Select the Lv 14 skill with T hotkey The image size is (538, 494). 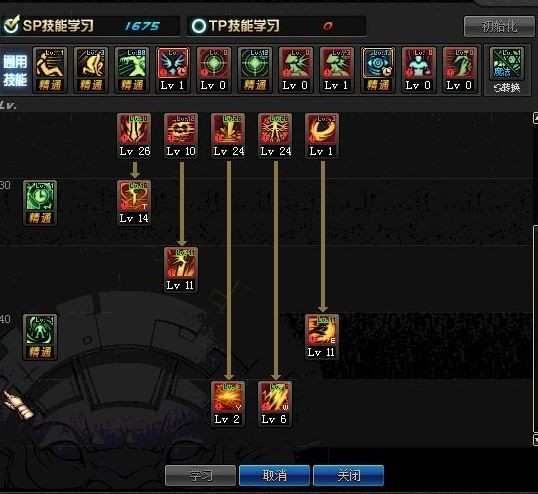coord(134,196)
